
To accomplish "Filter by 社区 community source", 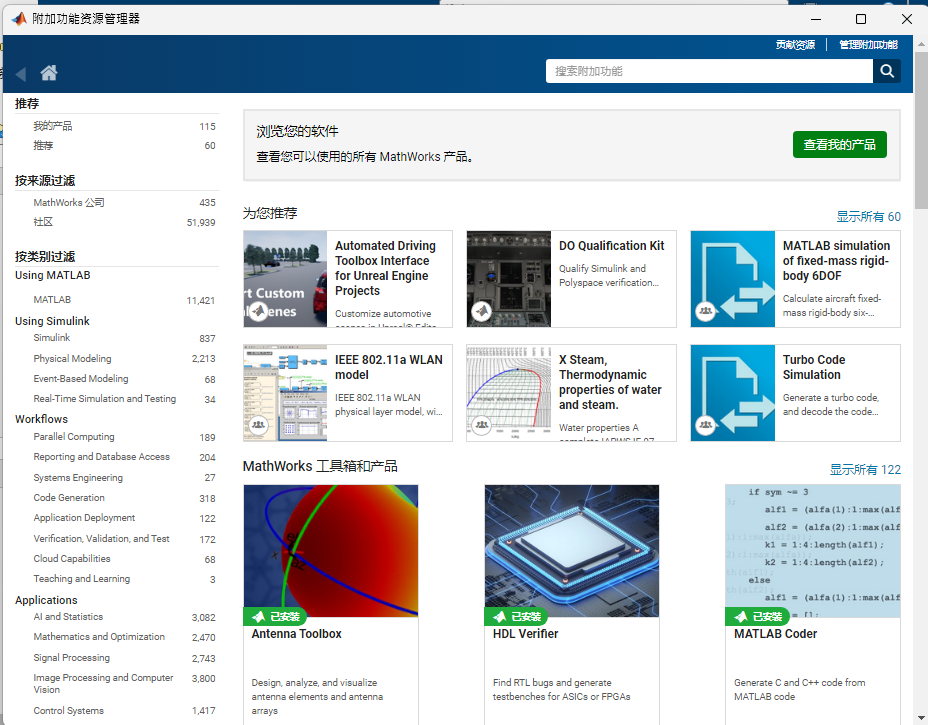I will (x=43, y=222).
